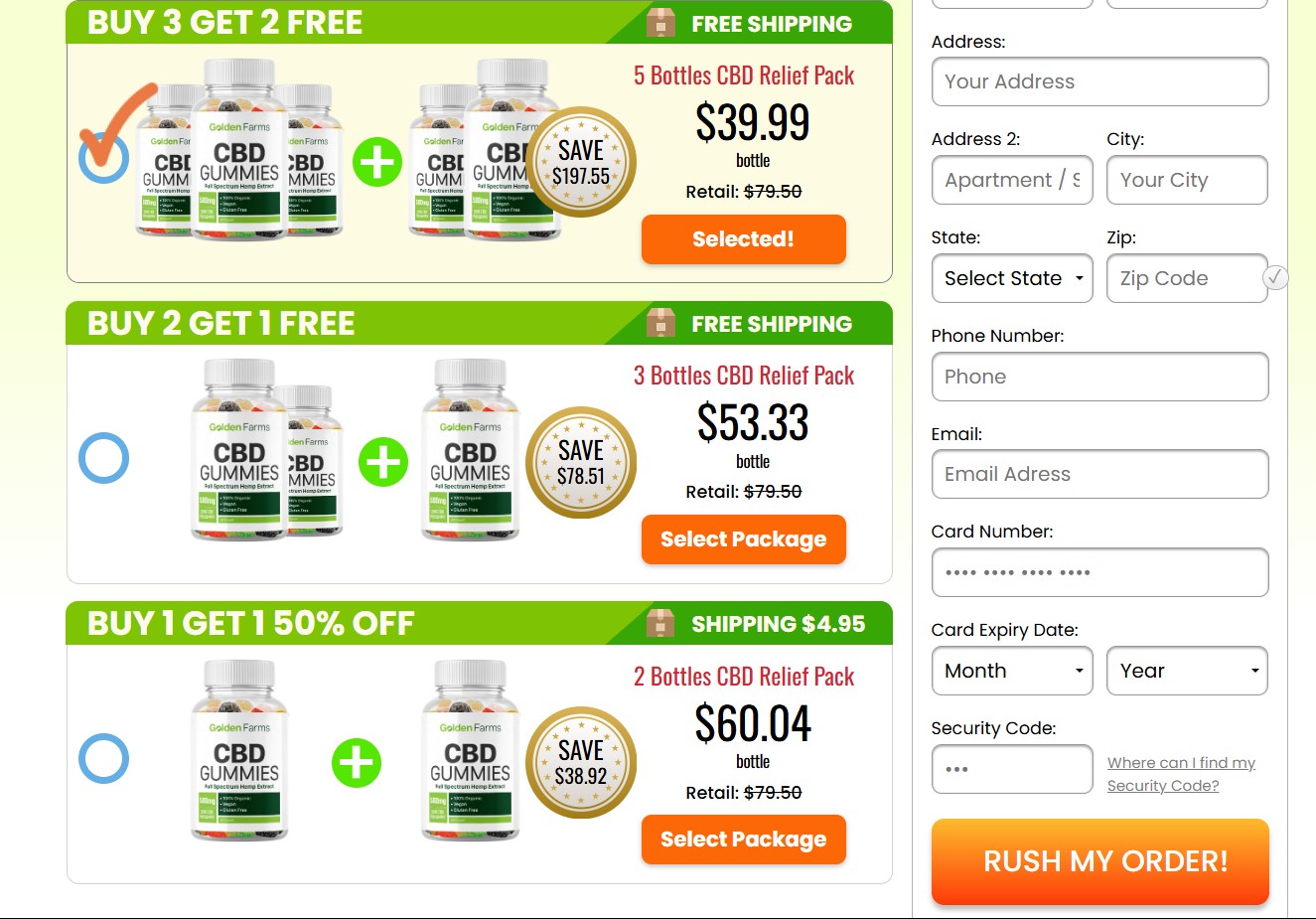Click the Email Adress input field
This screenshot has height=919, width=1316.
[x=1100, y=474]
